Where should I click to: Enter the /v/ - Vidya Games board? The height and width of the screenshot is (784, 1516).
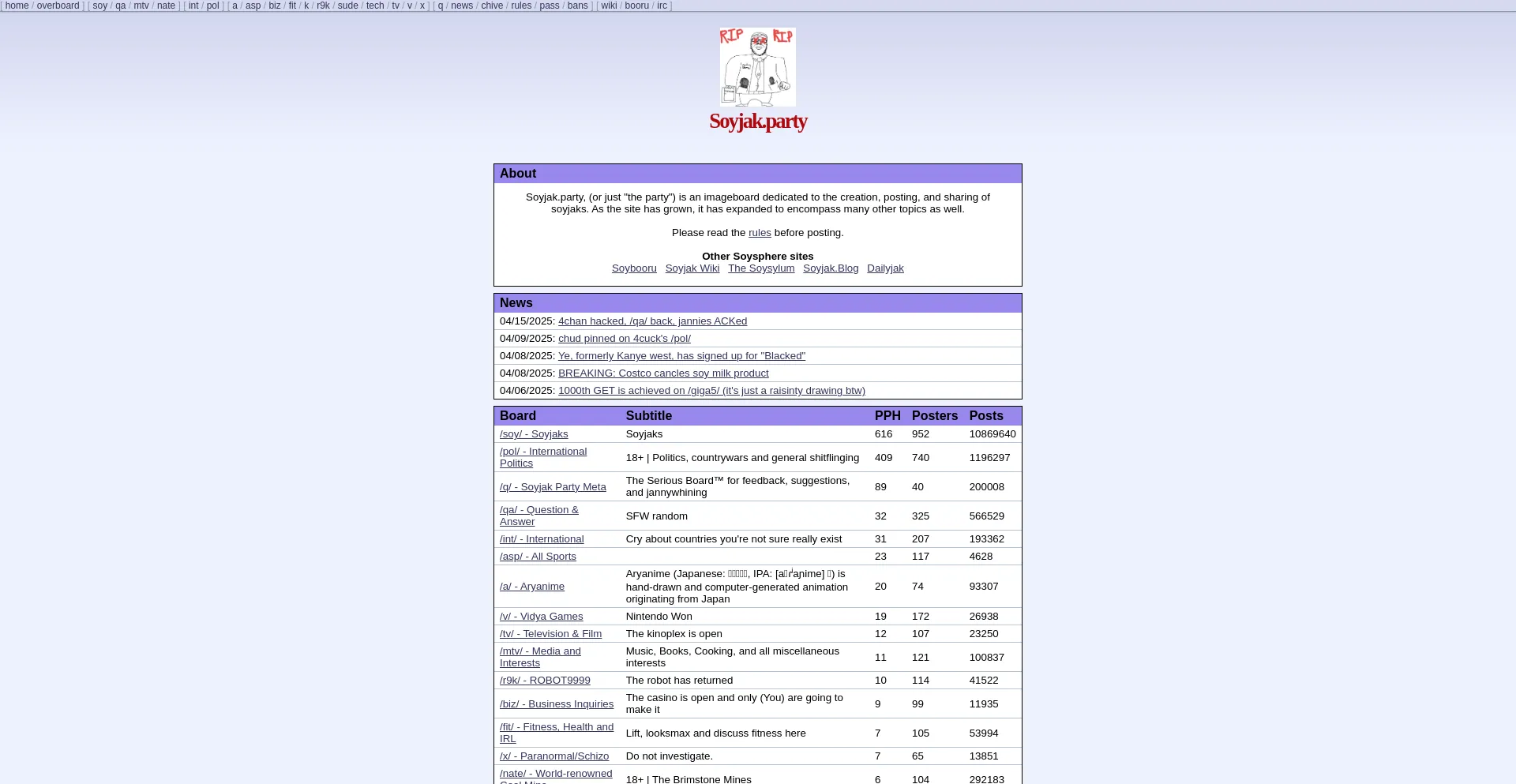pyautogui.click(x=541, y=617)
